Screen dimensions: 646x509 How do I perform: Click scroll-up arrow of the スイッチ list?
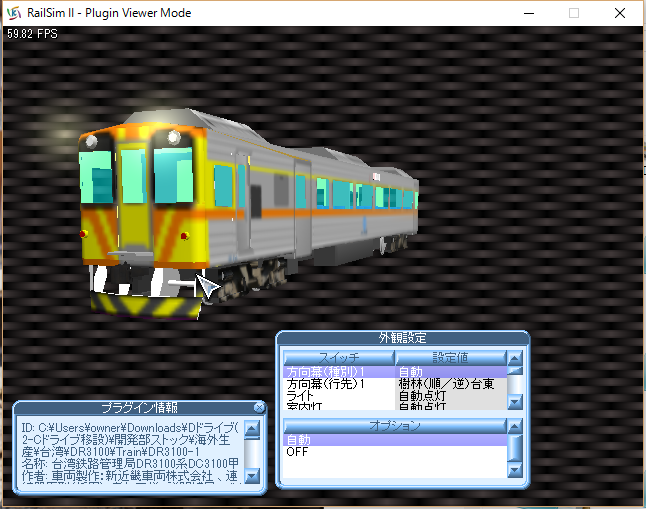click(x=515, y=358)
